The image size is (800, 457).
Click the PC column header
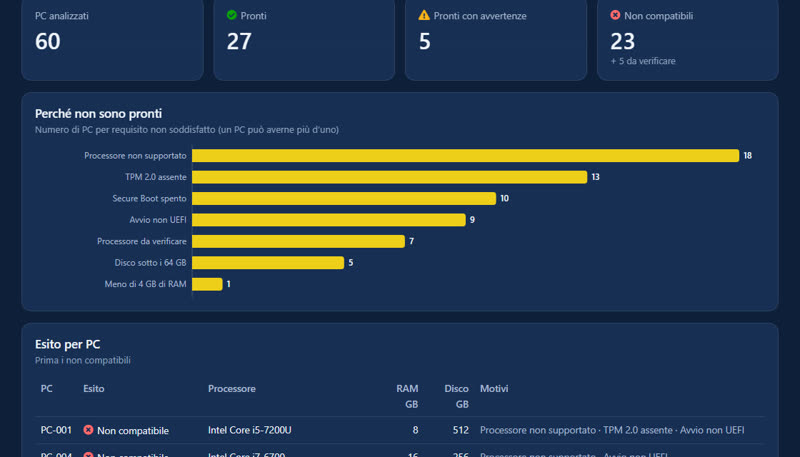(46, 389)
